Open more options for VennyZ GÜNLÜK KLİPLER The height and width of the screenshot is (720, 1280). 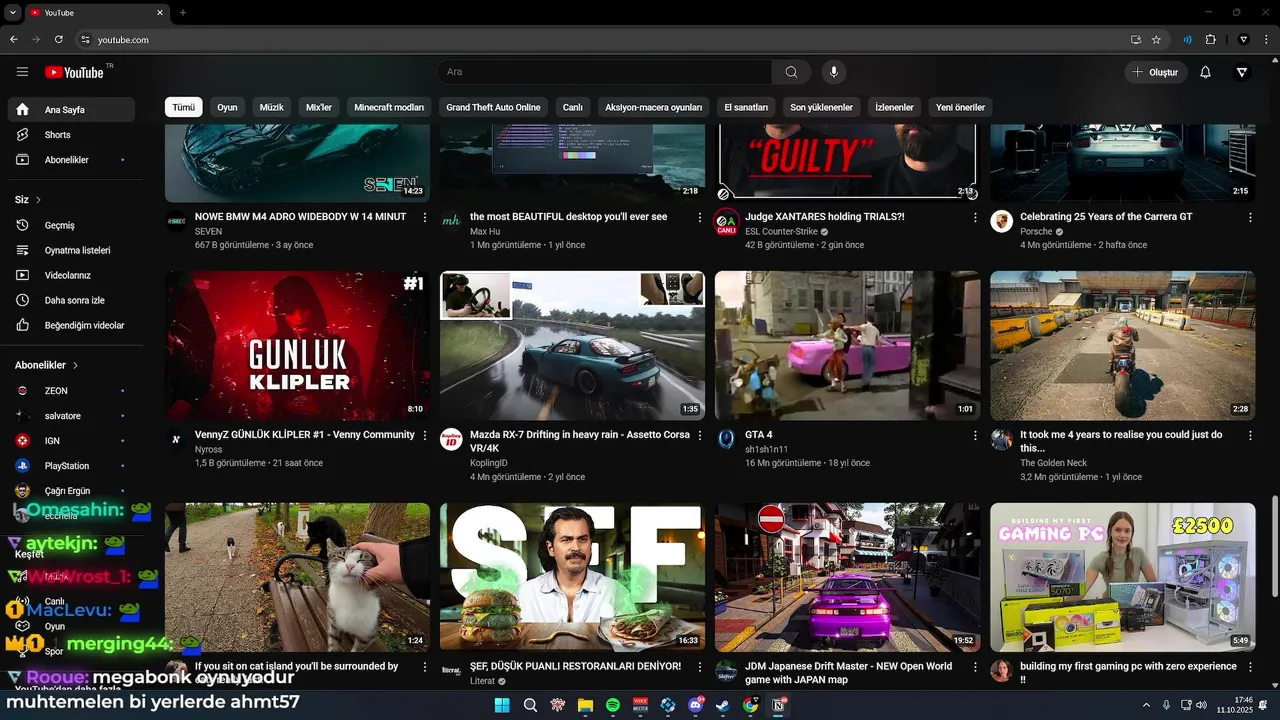pos(425,435)
